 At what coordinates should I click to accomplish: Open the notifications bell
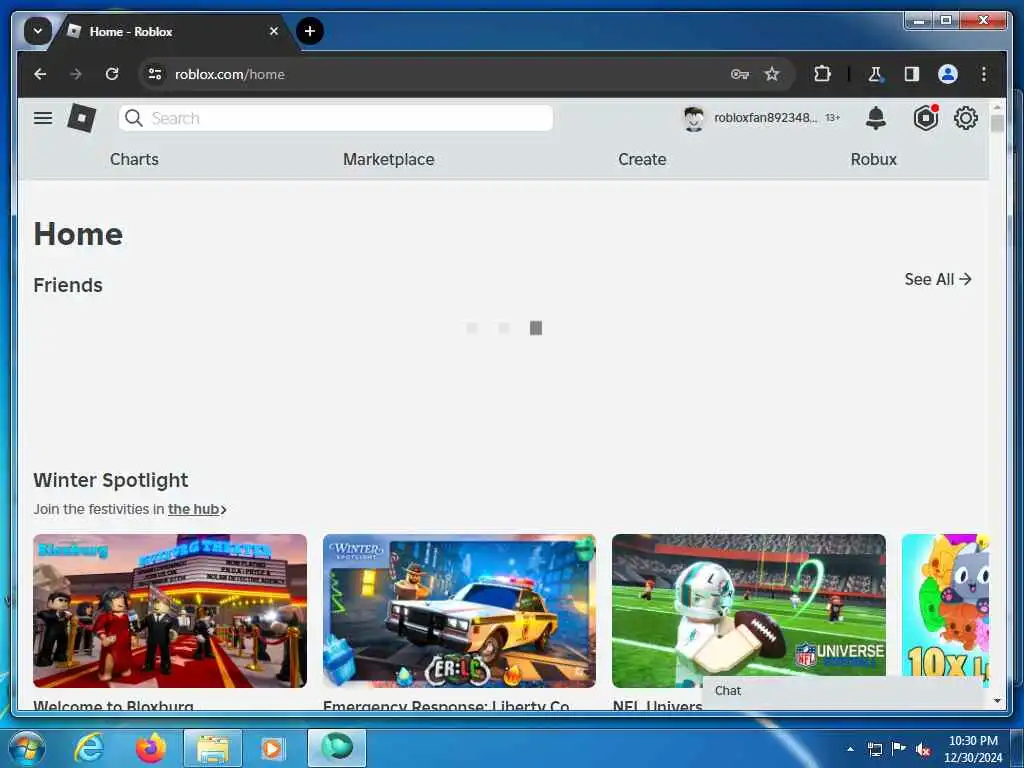coord(876,118)
